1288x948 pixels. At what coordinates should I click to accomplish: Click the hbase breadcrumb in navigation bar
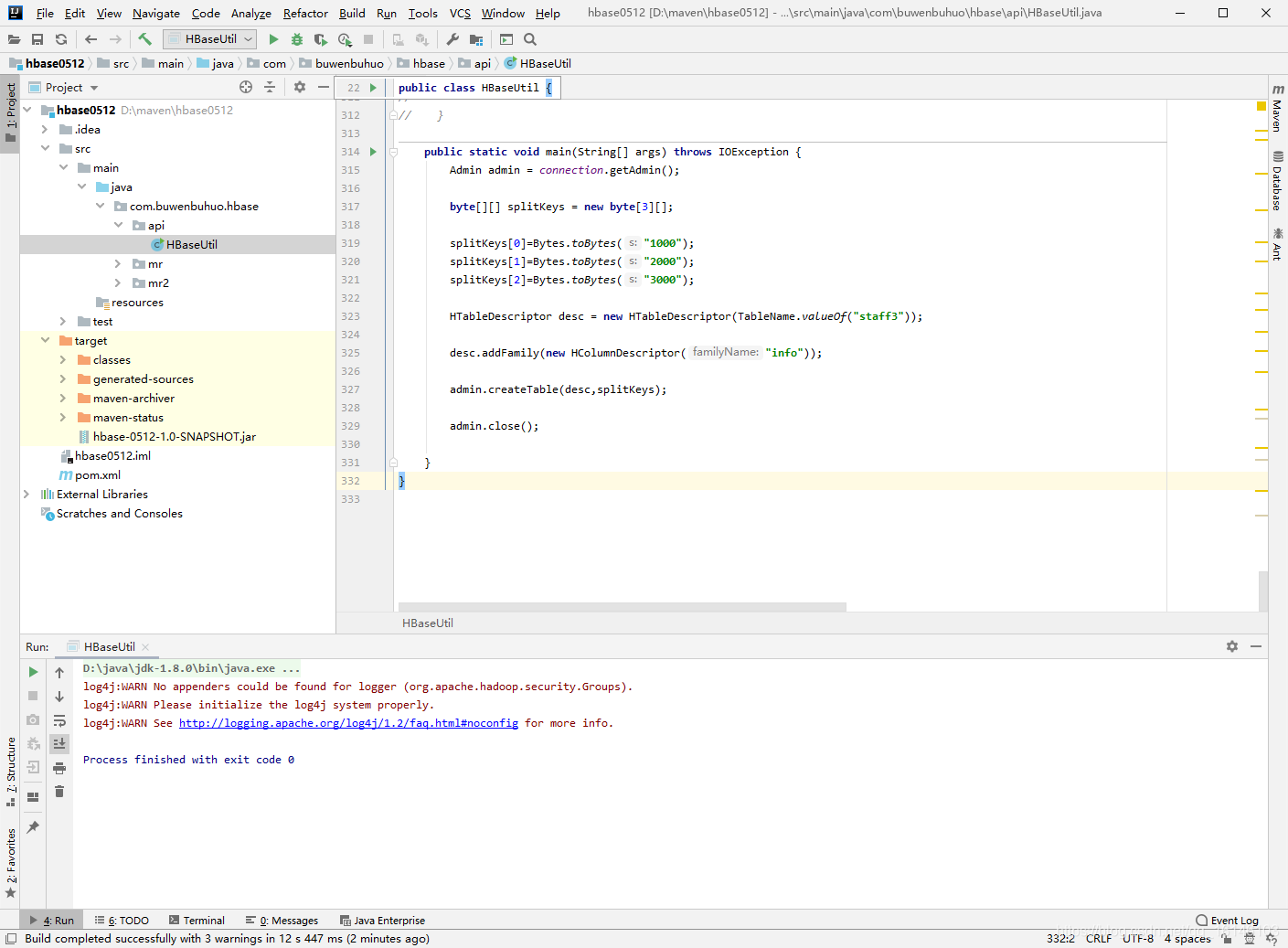[420, 63]
